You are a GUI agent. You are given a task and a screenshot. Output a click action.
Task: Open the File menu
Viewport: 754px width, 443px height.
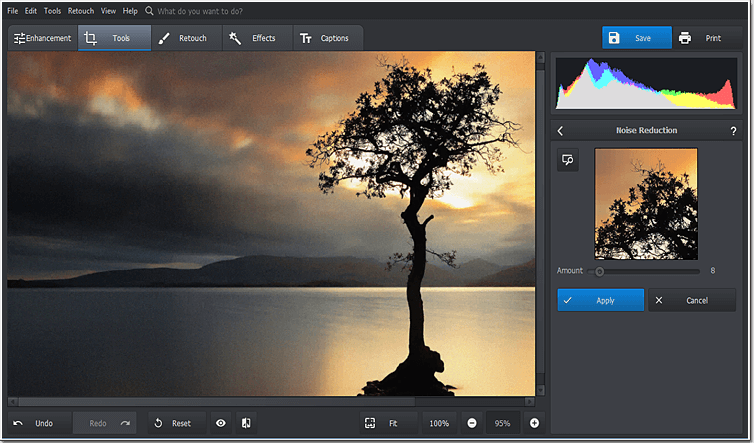pyautogui.click(x=13, y=11)
